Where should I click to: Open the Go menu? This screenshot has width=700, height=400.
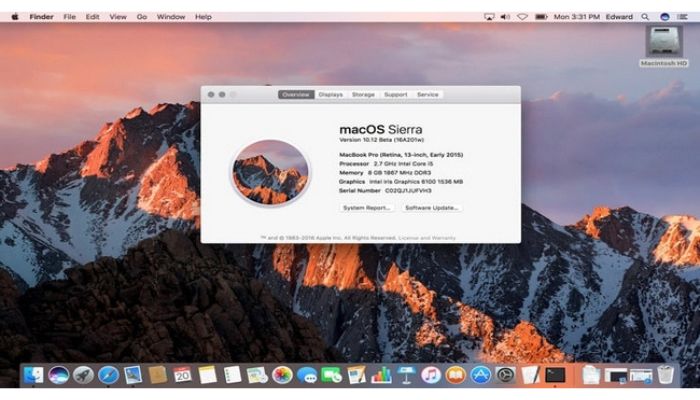(x=142, y=17)
